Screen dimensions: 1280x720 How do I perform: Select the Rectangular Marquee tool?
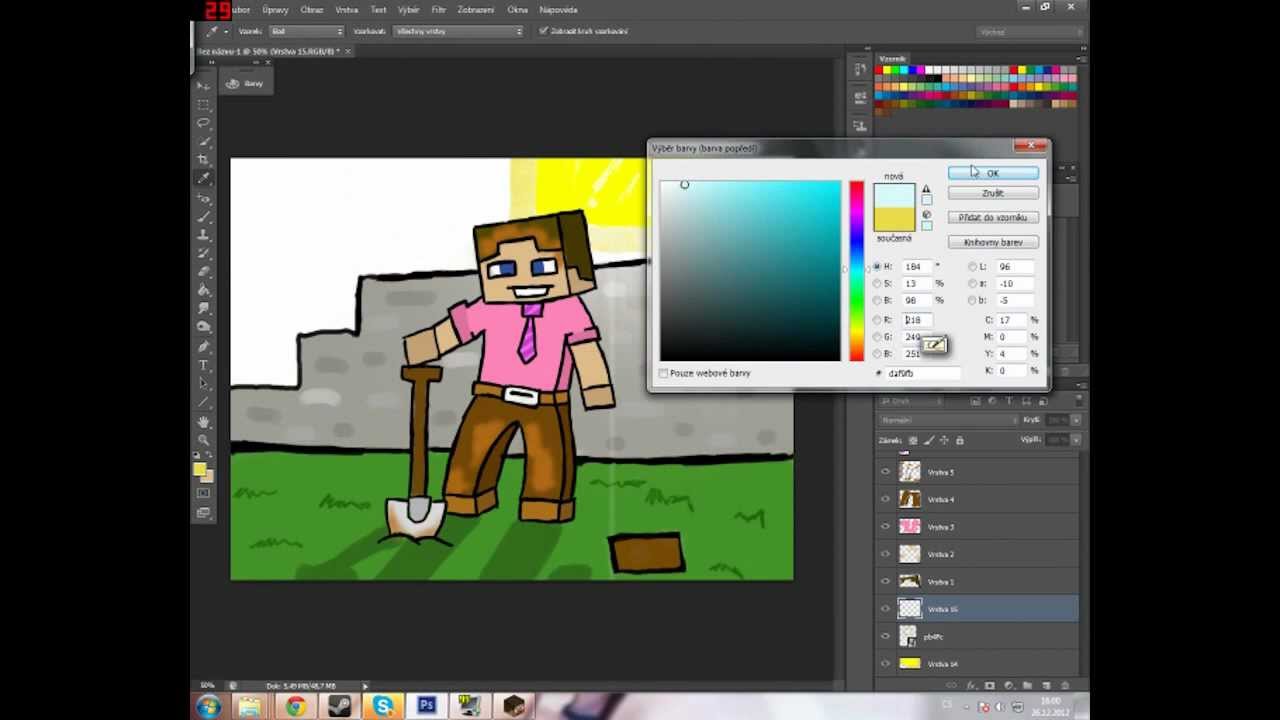tap(203, 104)
